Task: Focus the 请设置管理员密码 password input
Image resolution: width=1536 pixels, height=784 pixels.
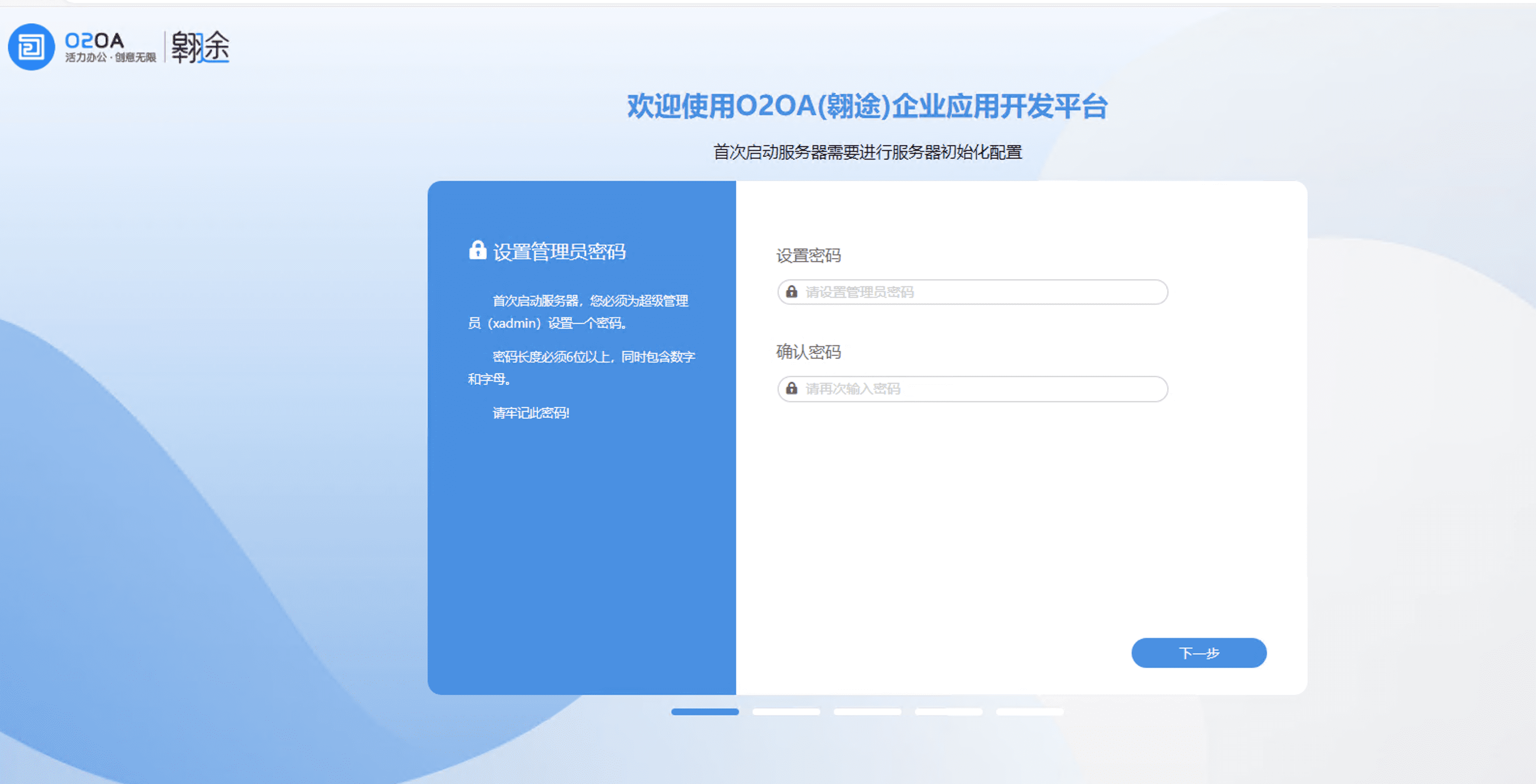Action: point(973,292)
